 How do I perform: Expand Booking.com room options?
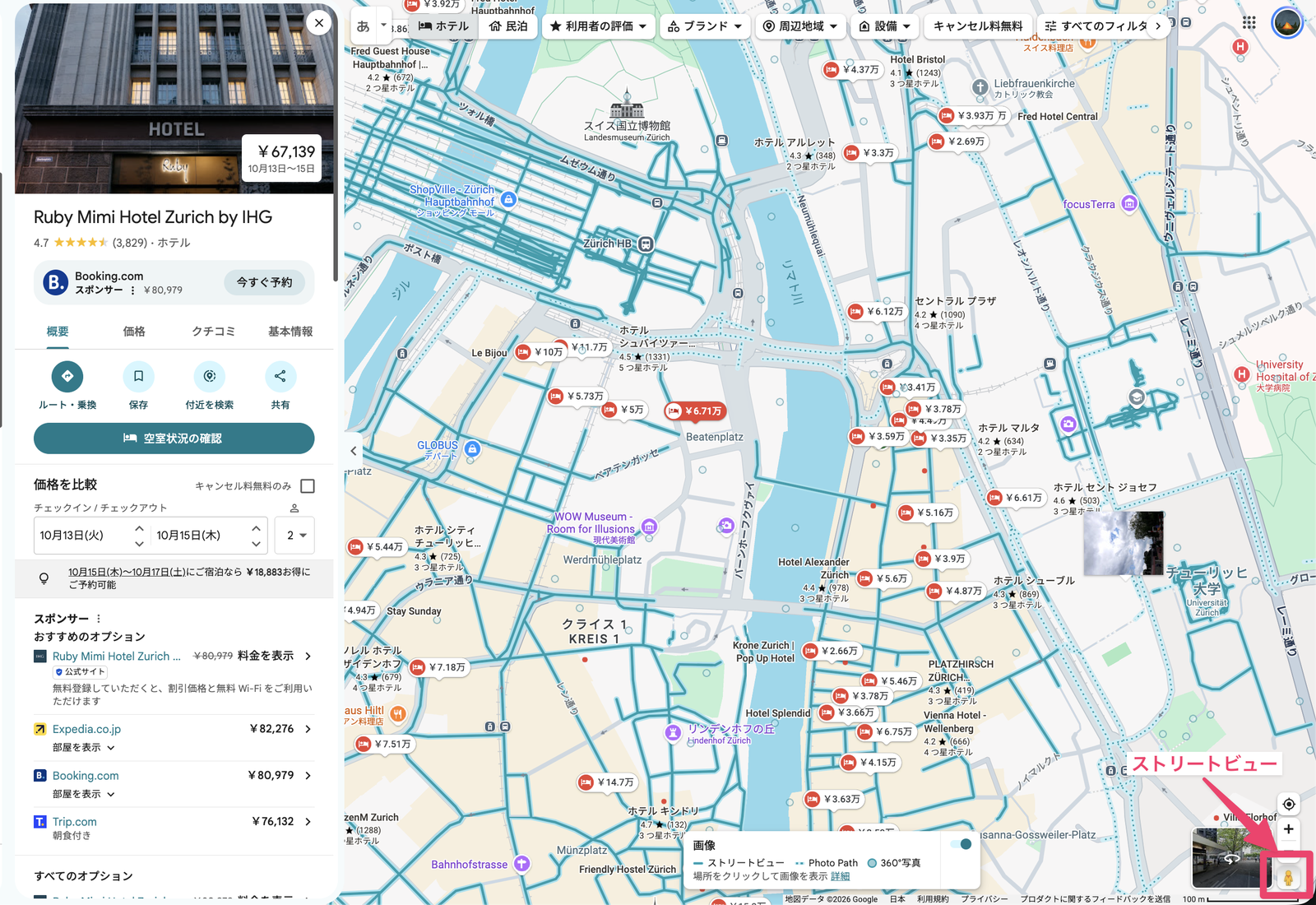(x=84, y=794)
